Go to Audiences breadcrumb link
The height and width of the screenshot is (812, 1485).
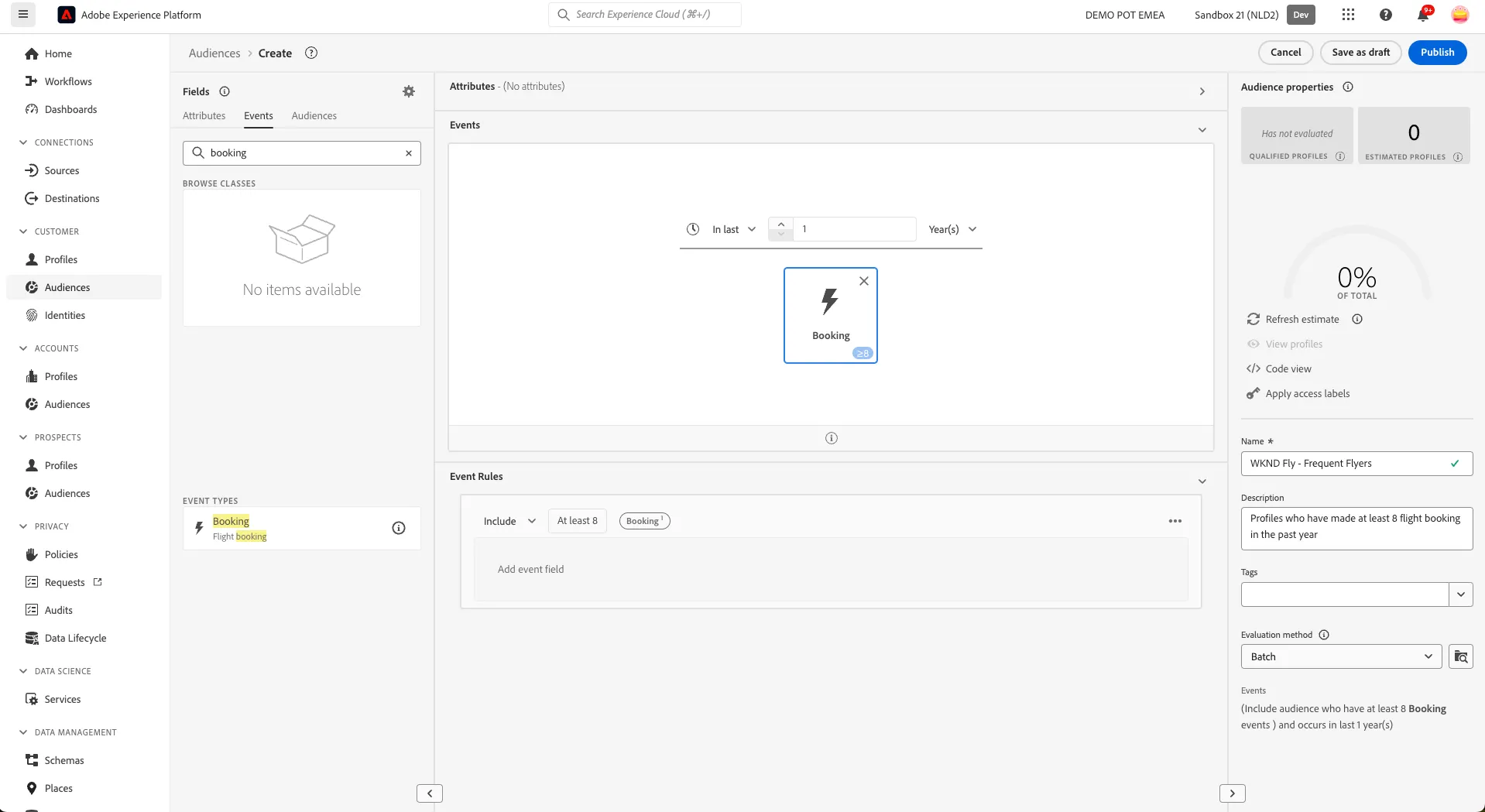click(x=214, y=53)
